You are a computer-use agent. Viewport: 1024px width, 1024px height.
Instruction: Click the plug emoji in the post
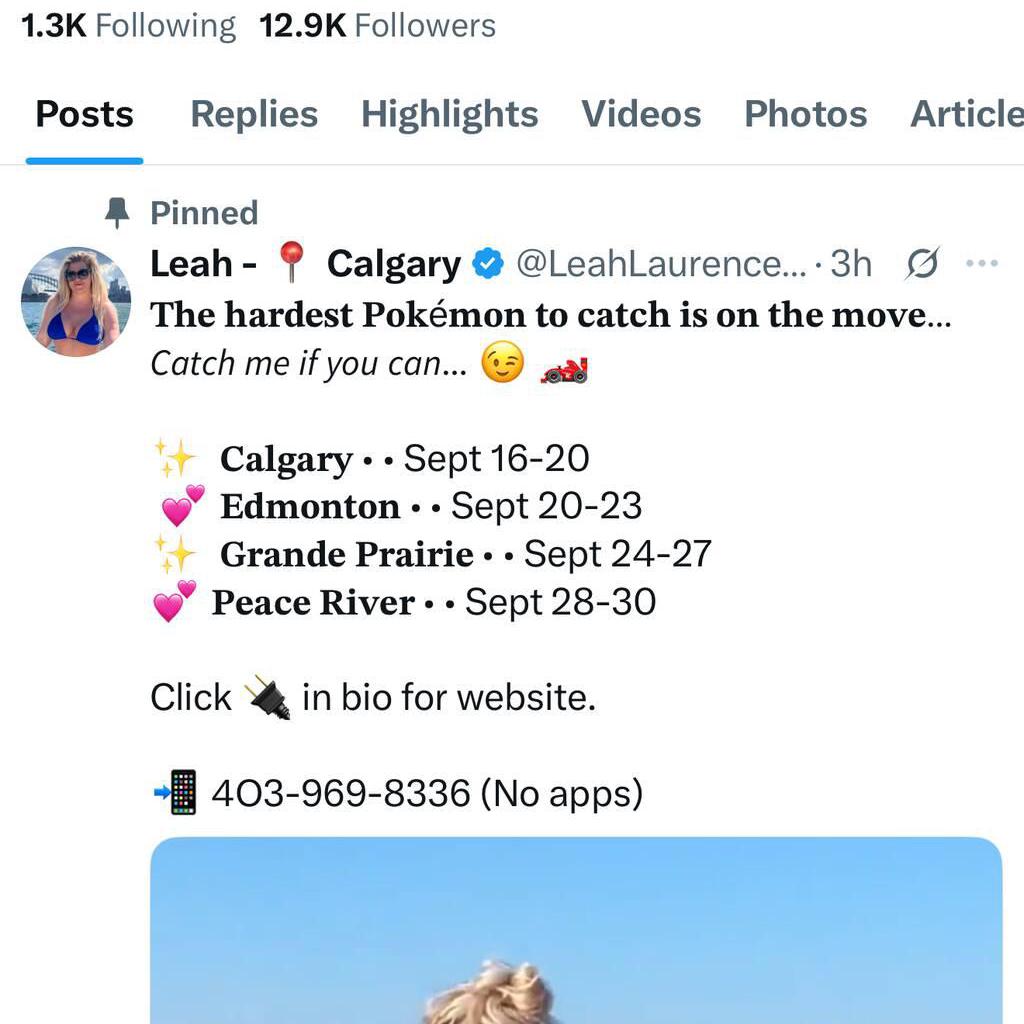(267, 697)
